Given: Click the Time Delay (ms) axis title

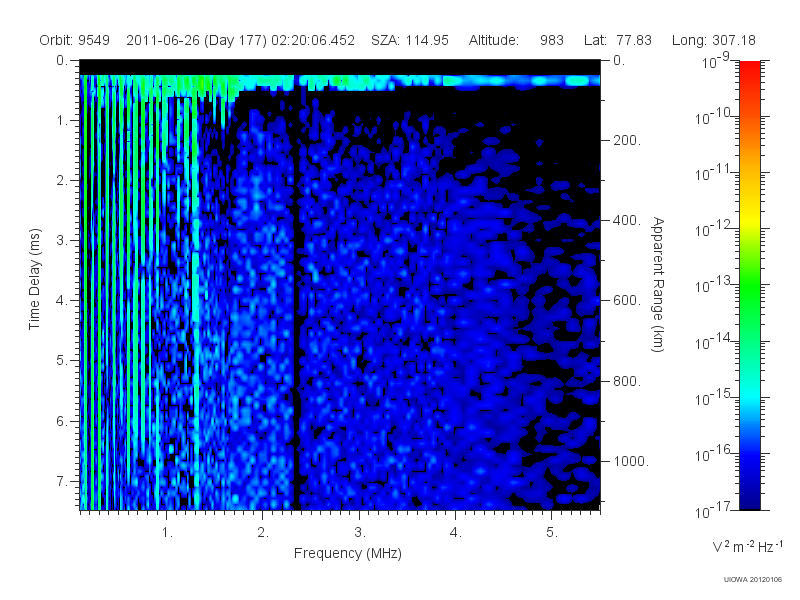Looking at the screenshot, I should [34, 279].
